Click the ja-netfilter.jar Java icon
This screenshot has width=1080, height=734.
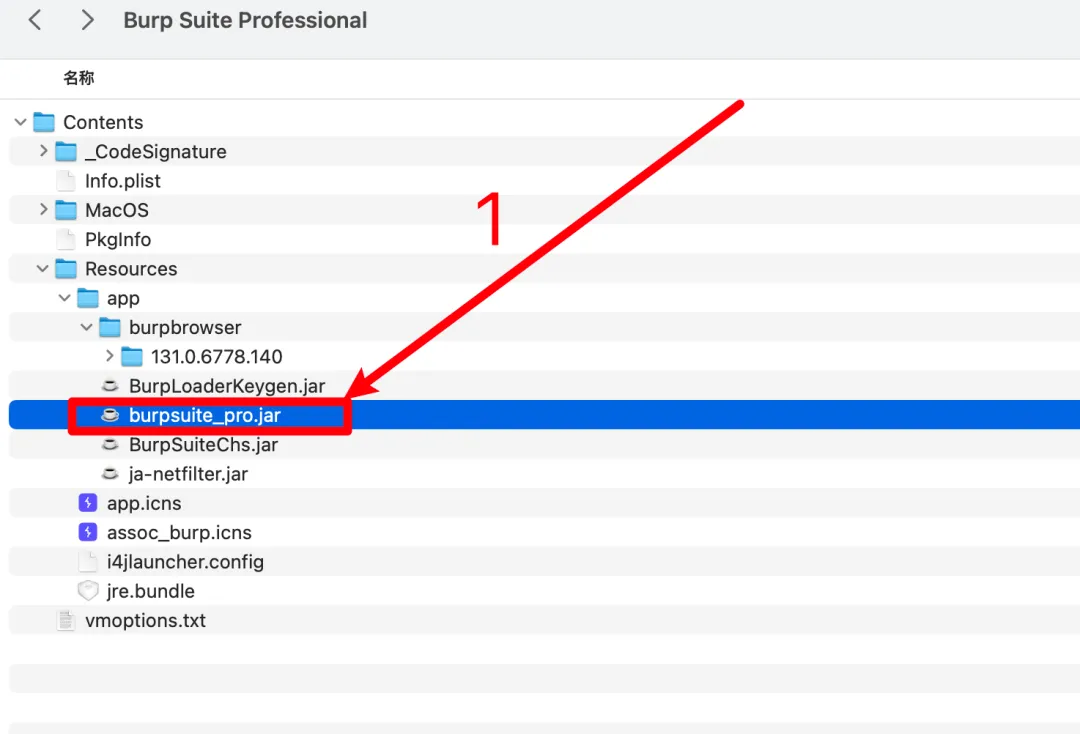(x=110, y=474)
